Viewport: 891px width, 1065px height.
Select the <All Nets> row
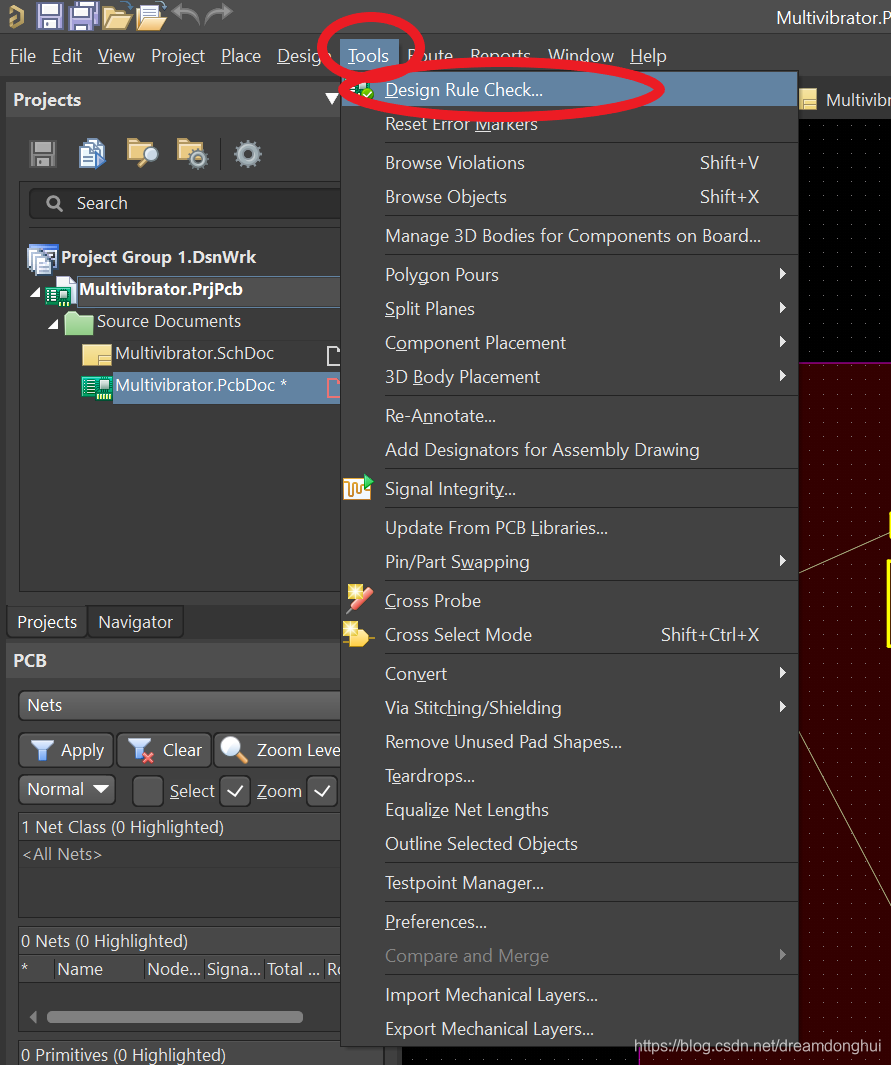click(x=179, y=854)
